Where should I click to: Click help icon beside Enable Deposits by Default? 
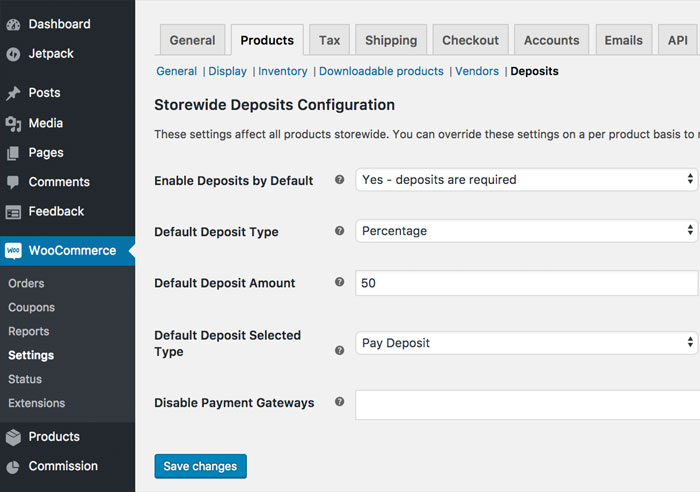pos(339,180)
